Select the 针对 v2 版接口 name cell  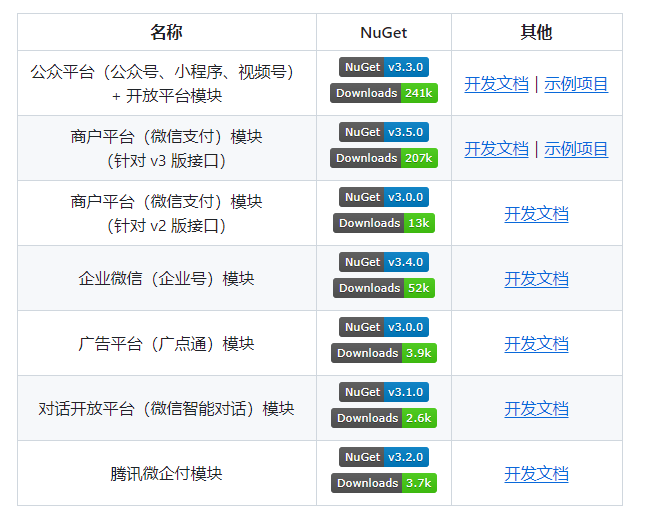tap(167, 213)
